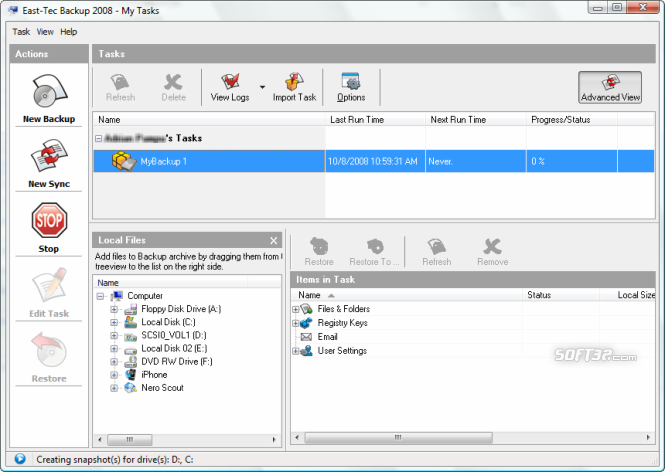Click the Name column header in Tasks
The height and width of the screenshot is (472, 665).
[209, 120]
